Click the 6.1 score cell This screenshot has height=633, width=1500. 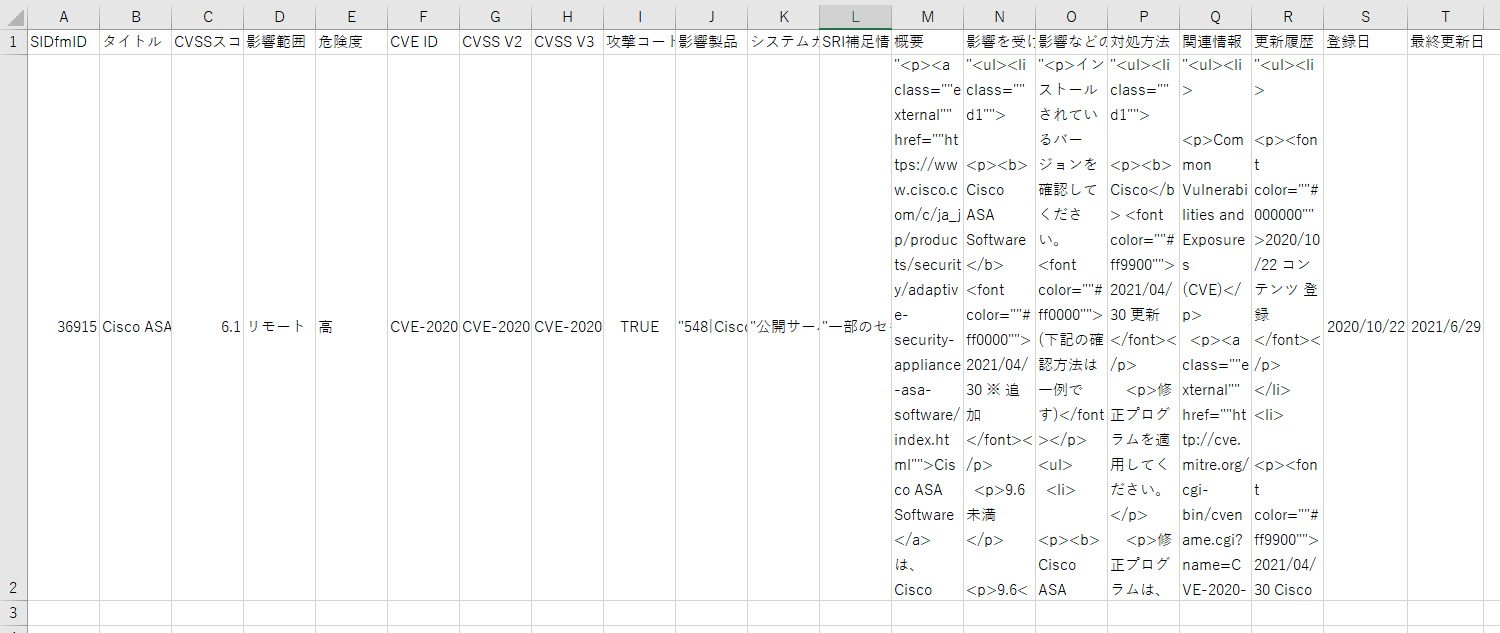208,327
